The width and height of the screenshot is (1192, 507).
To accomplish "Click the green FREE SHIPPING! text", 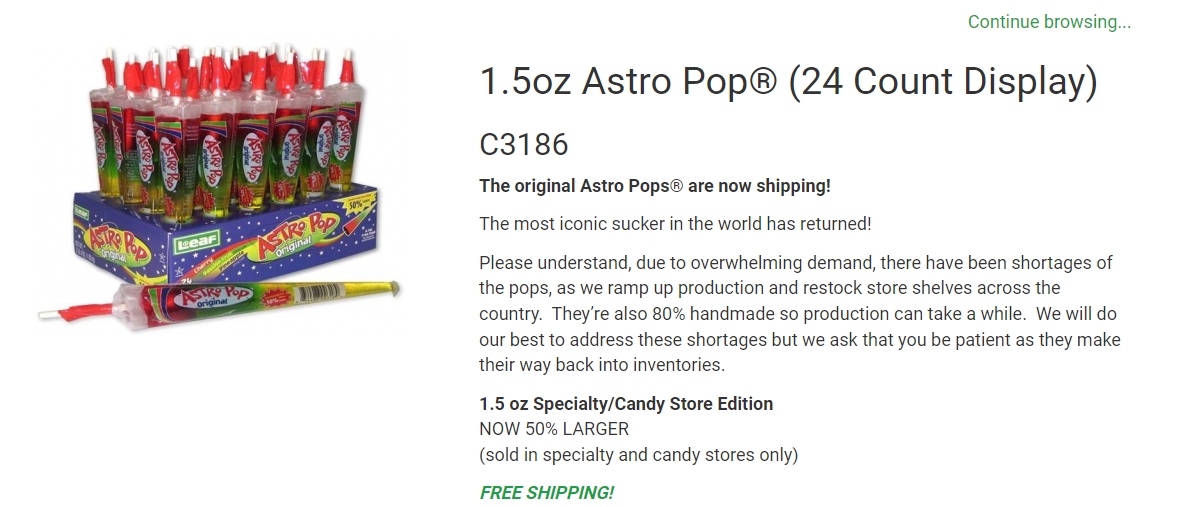I will (x=547, y=493).
